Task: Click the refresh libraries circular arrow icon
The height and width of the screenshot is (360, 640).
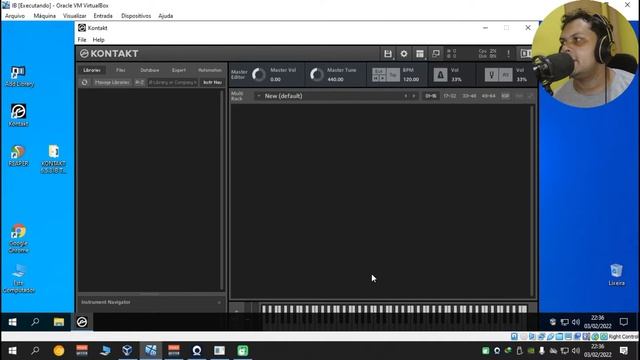Action: click(84, 82)
